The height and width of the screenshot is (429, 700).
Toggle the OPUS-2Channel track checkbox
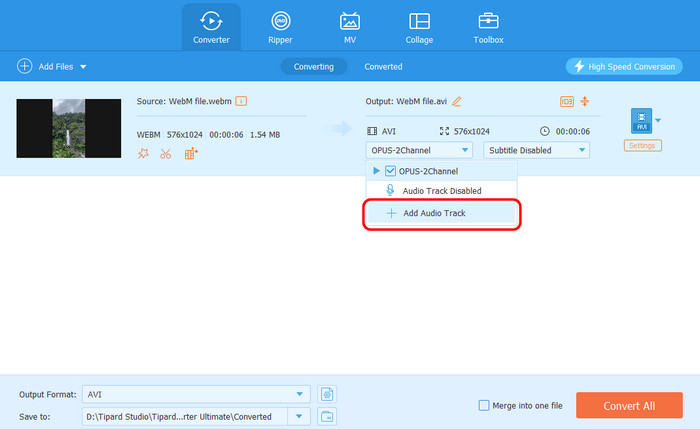tap(390, 171)
